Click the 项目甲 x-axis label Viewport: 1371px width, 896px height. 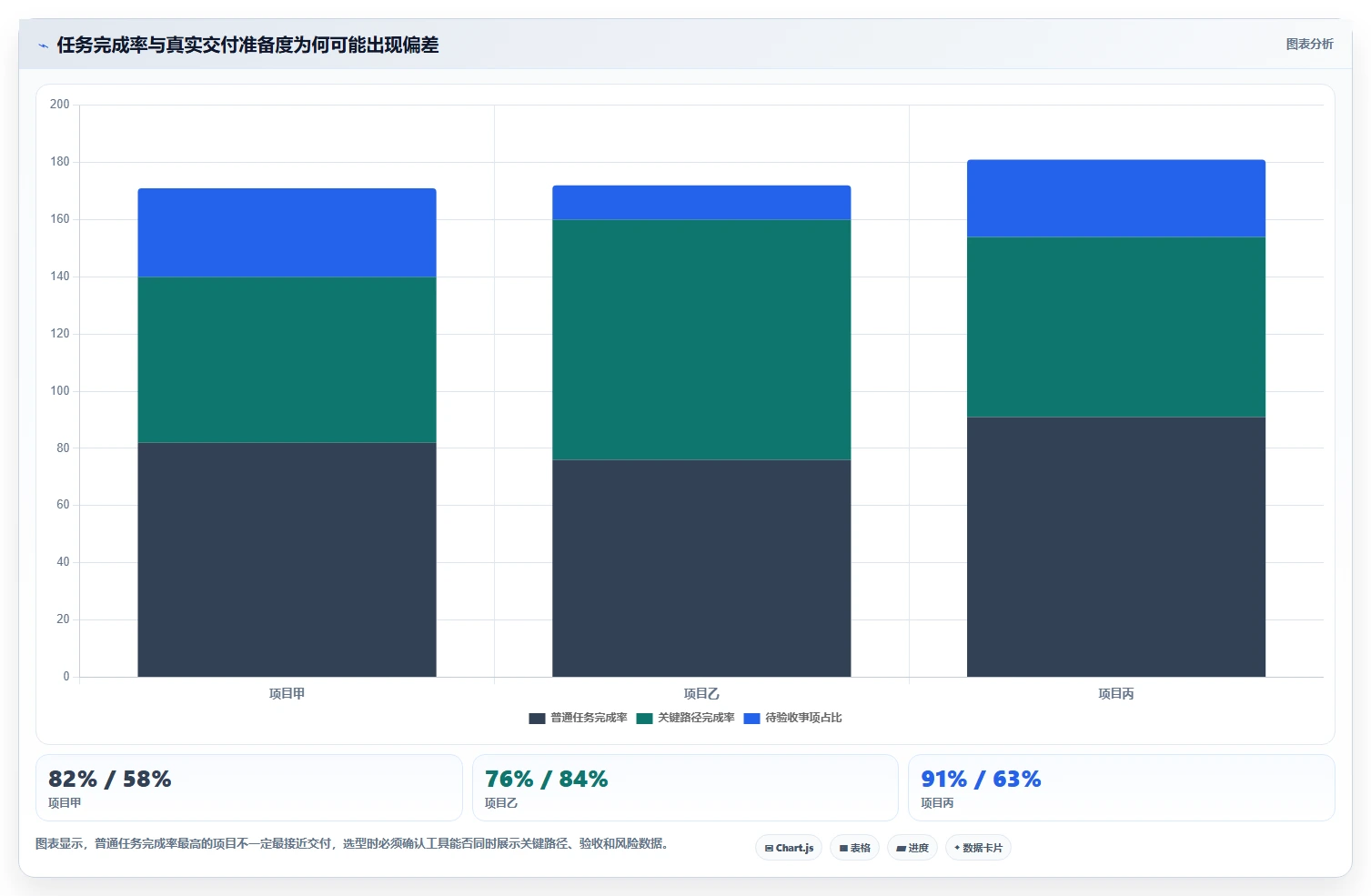(287, 693)
